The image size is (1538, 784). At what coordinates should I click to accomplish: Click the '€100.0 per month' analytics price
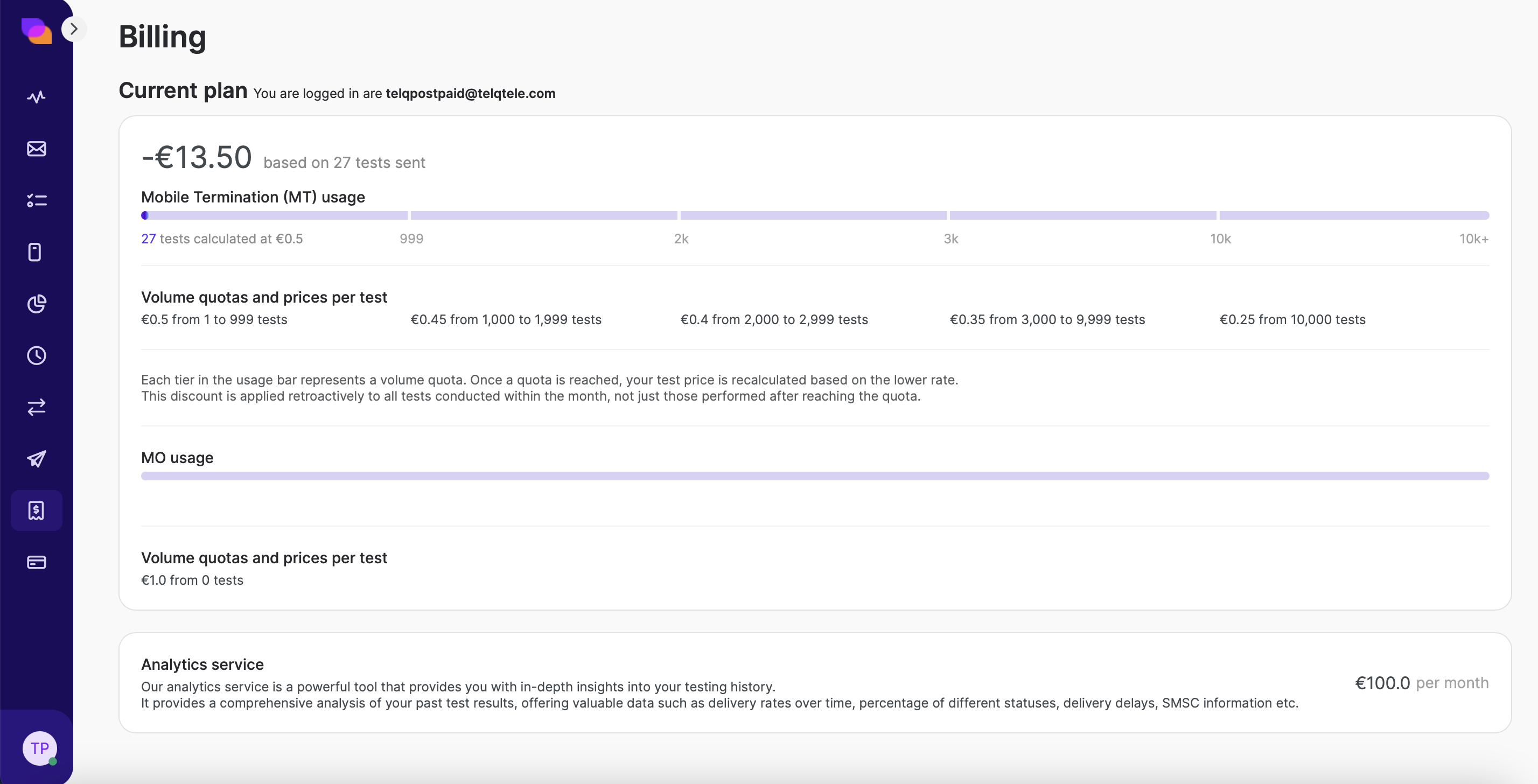click(x=1422, y=683)
